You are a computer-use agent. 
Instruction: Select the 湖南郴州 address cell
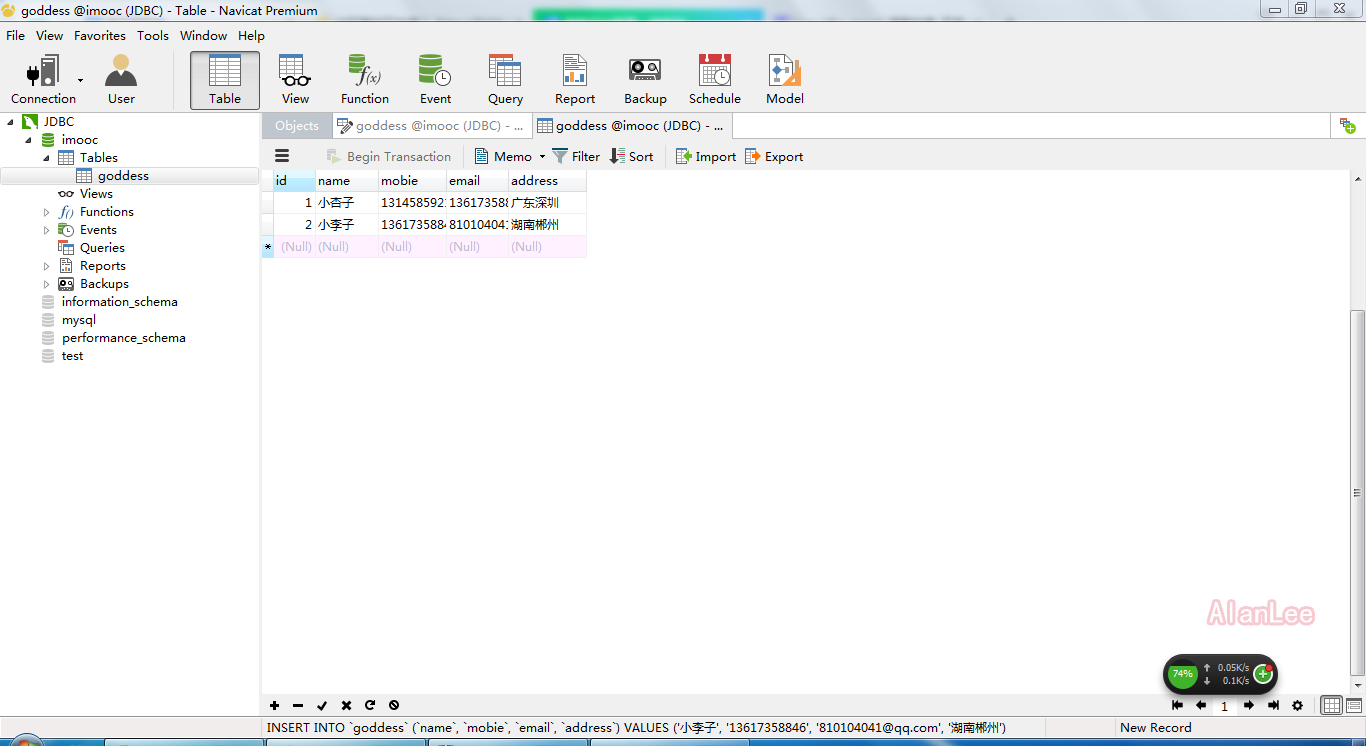pos(547,225)
